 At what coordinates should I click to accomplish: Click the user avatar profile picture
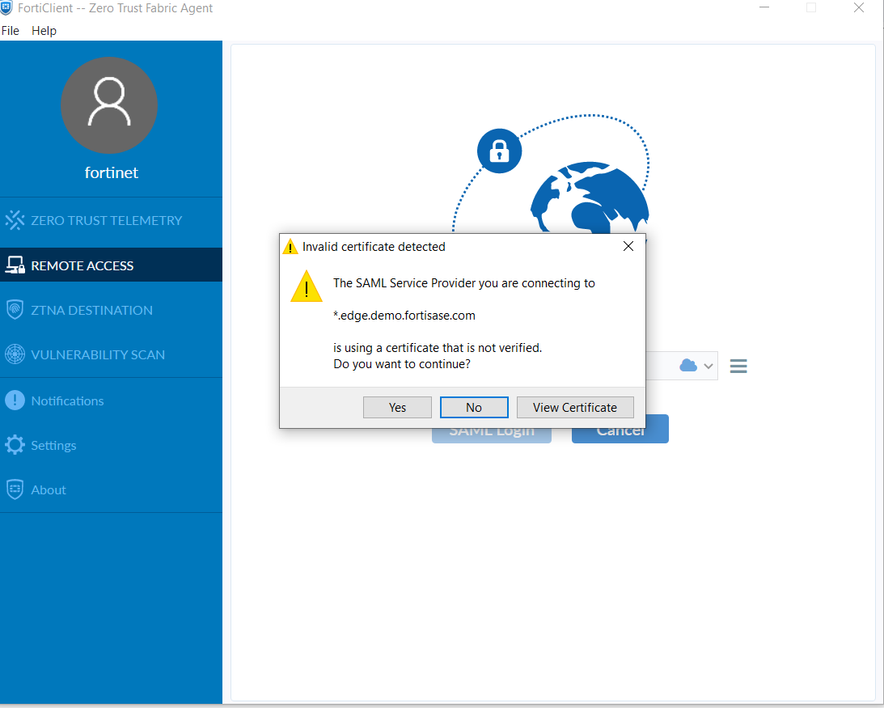[x=109, y=105]
